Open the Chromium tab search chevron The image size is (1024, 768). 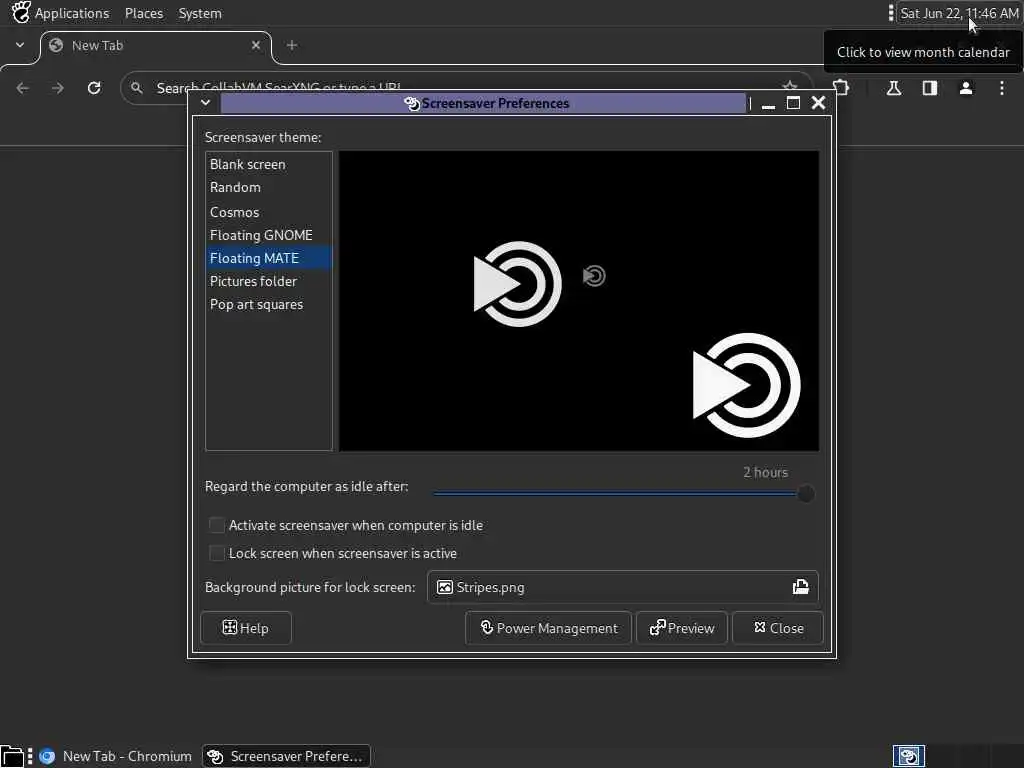pyautogui.click(x=20, y=45)
